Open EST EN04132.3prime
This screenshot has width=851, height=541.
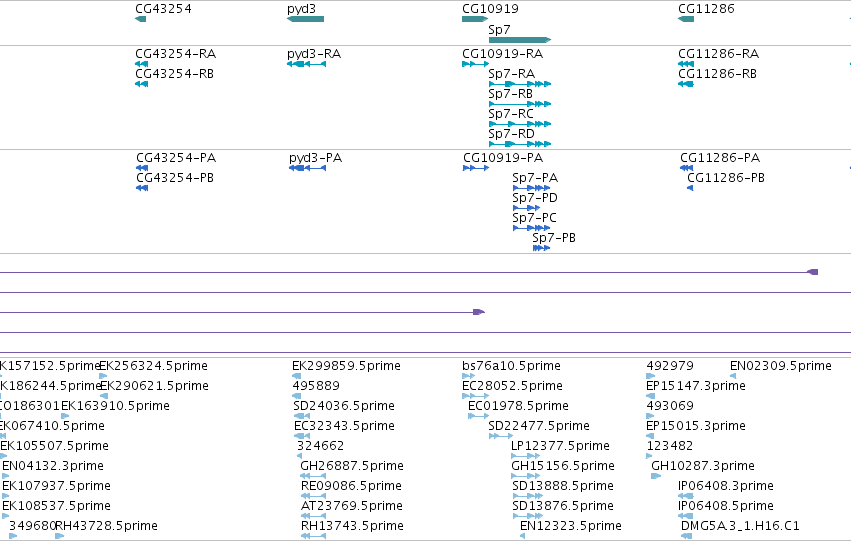point(53,466)
